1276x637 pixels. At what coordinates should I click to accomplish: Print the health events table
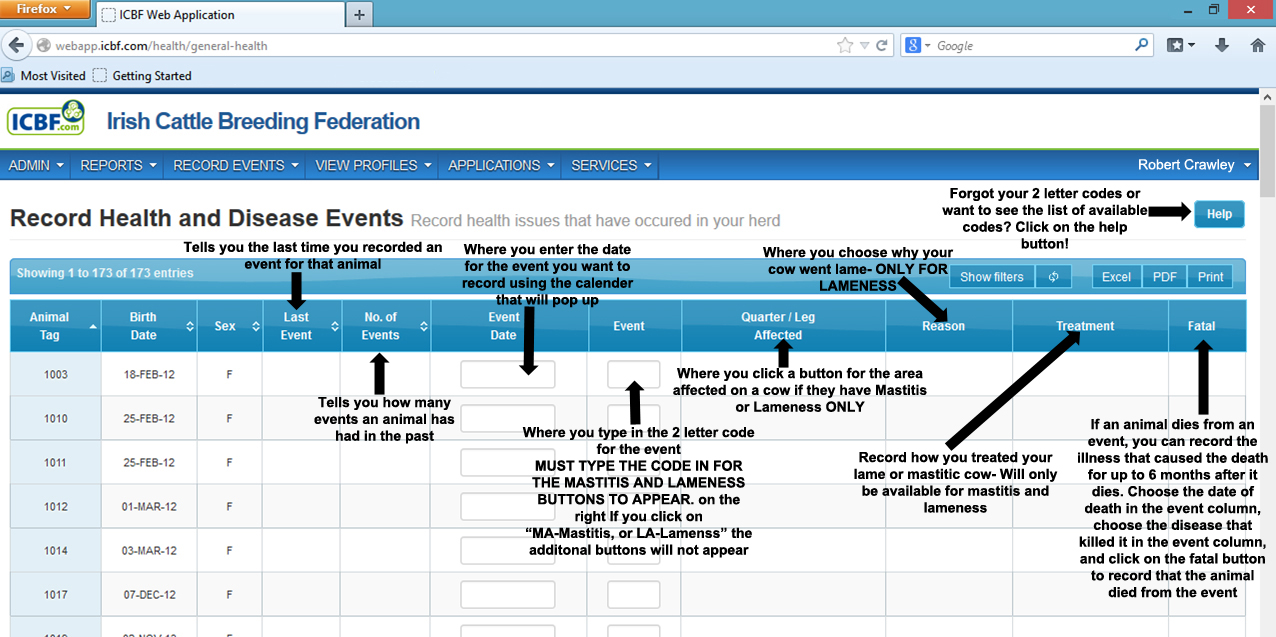[1211, 277]
